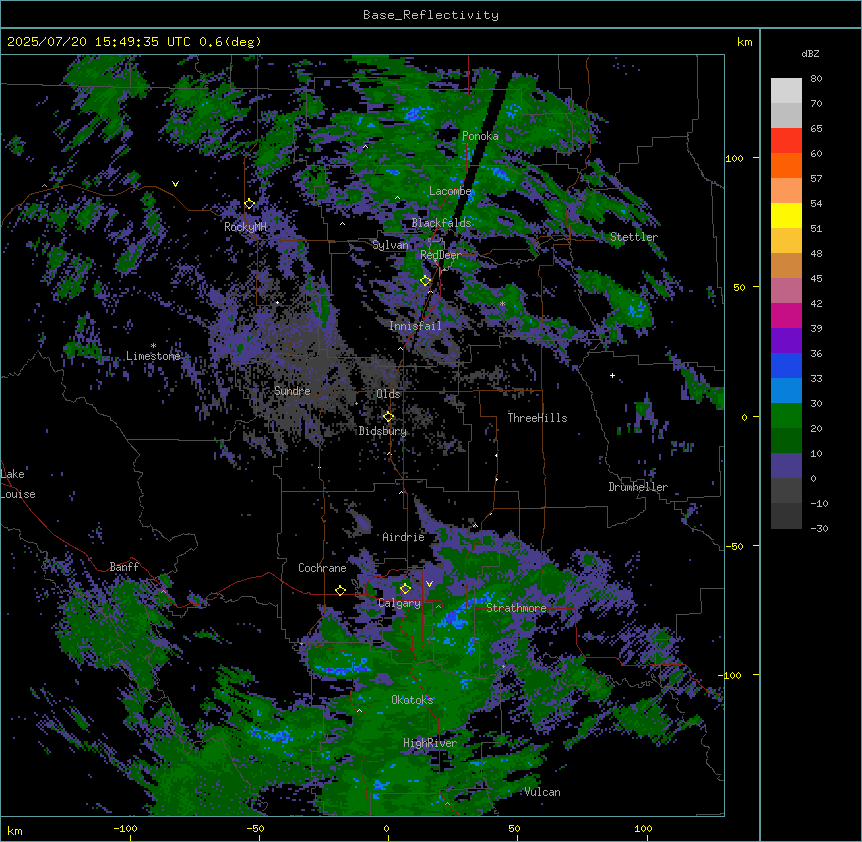
Task: Click the Blackfalds city label
Action: click(x=441, y=223)
